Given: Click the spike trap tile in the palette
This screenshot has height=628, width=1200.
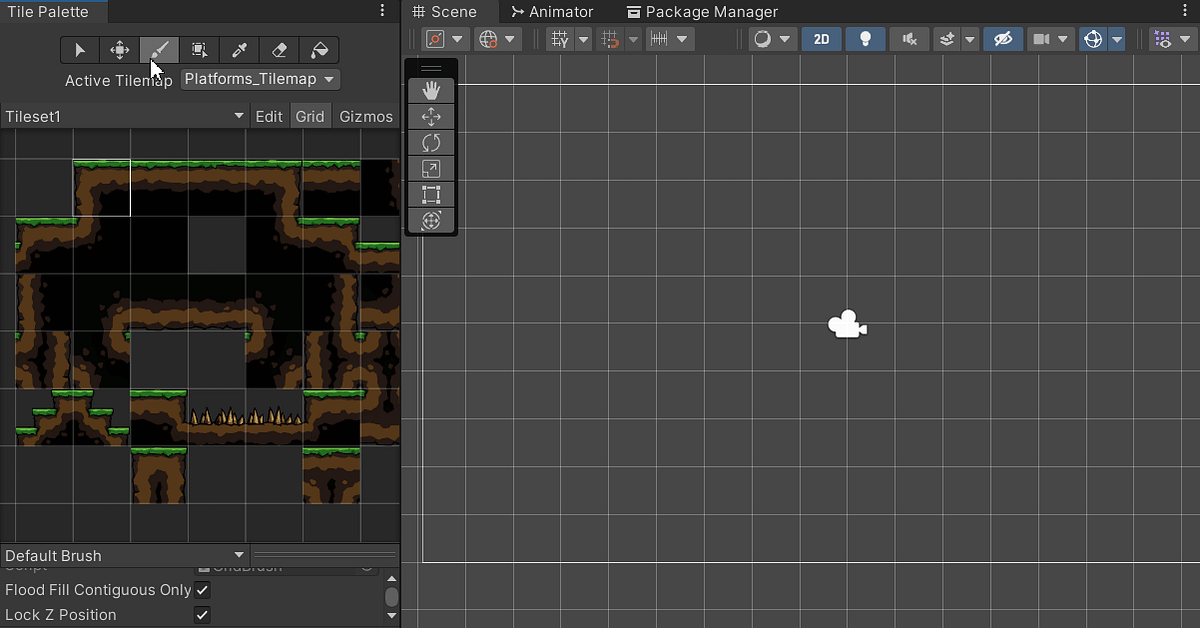Looking at the screenshot, I should click(x=245, y=416).
